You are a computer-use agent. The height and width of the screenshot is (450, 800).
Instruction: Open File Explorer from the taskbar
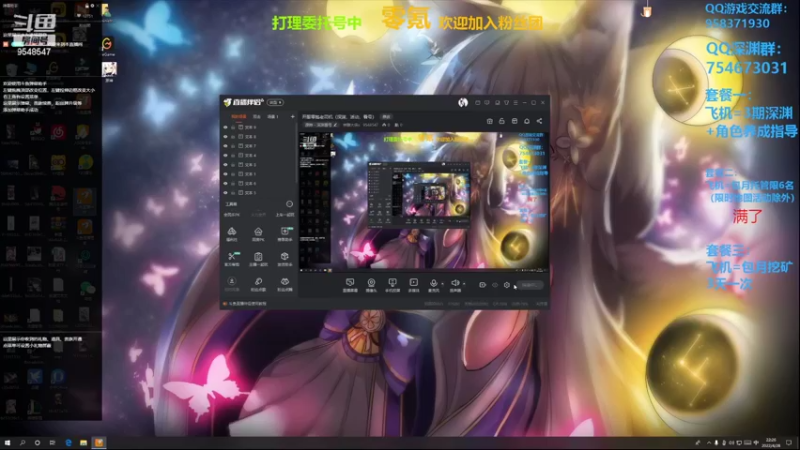[x=83, y=442]
